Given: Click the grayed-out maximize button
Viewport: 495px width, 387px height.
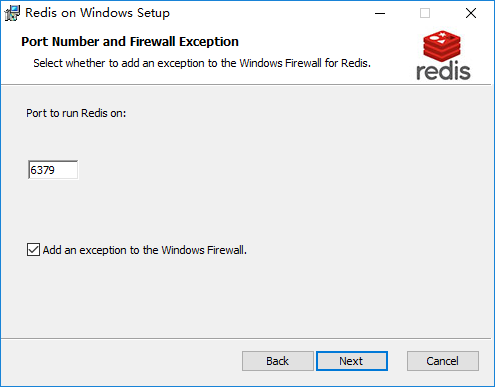Looking at the screenshot, I should coord(425,13).
